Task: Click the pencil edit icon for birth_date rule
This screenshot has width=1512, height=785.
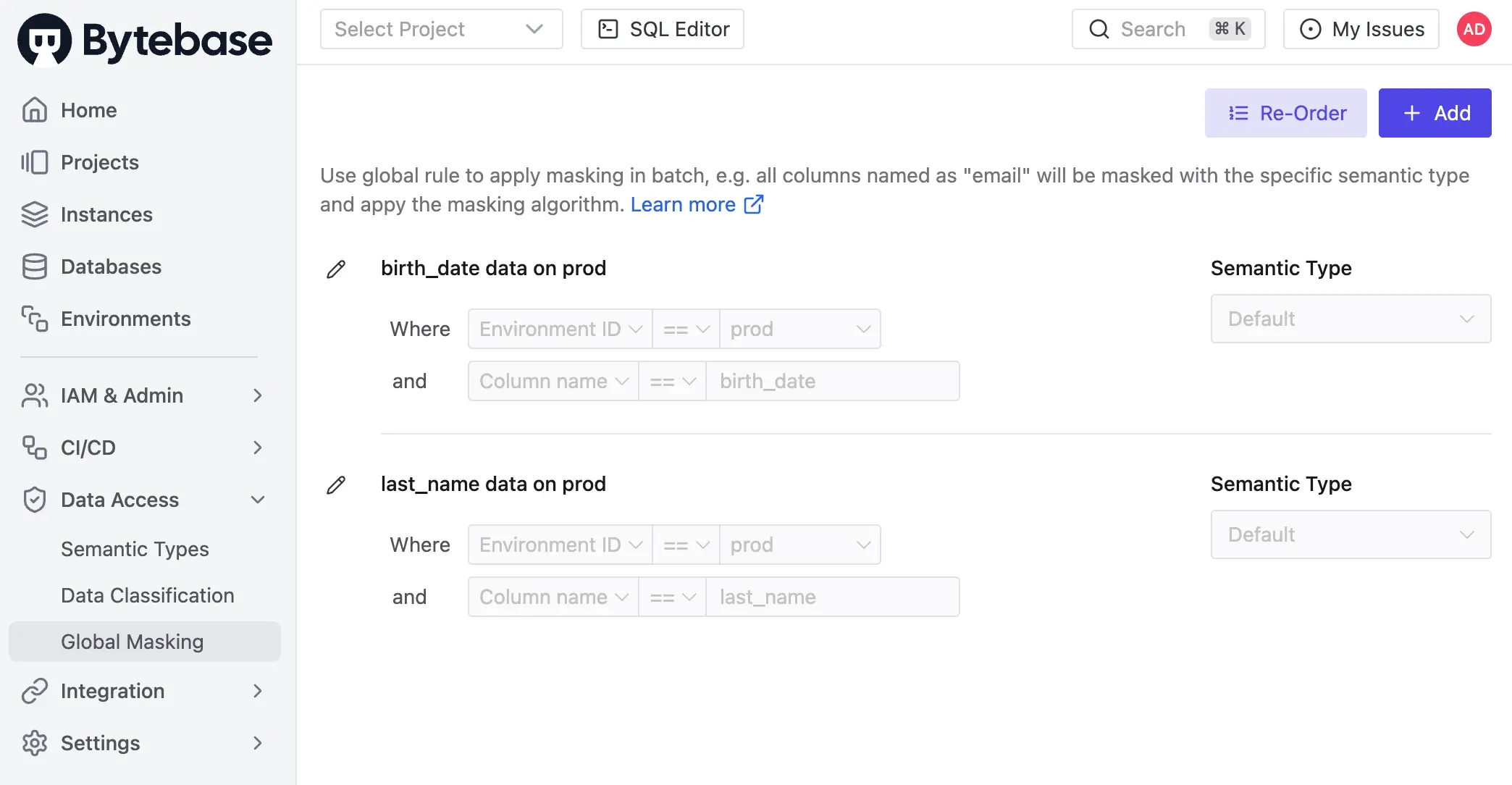Action: point(336,269)
